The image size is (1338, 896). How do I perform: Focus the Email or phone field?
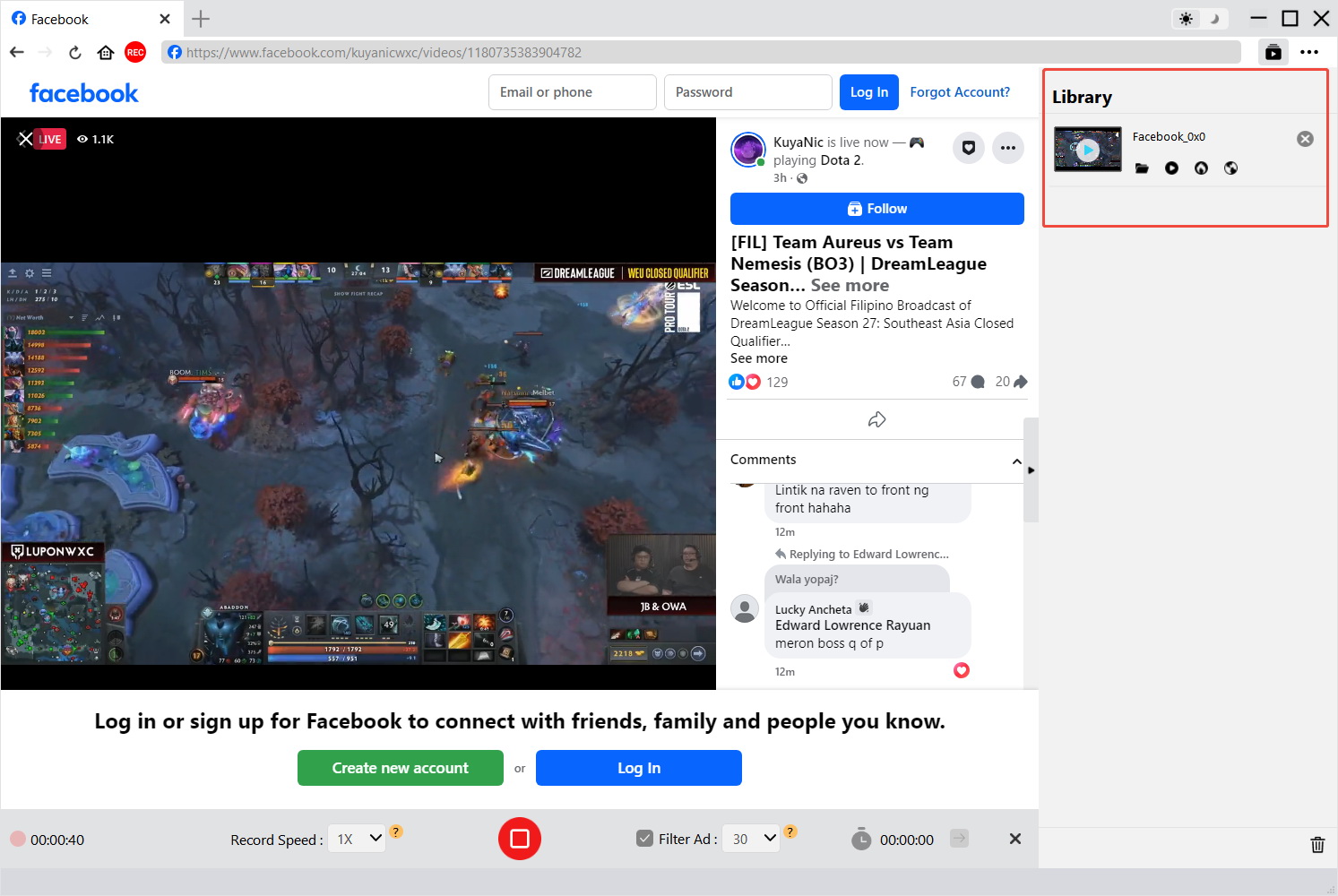573,92
